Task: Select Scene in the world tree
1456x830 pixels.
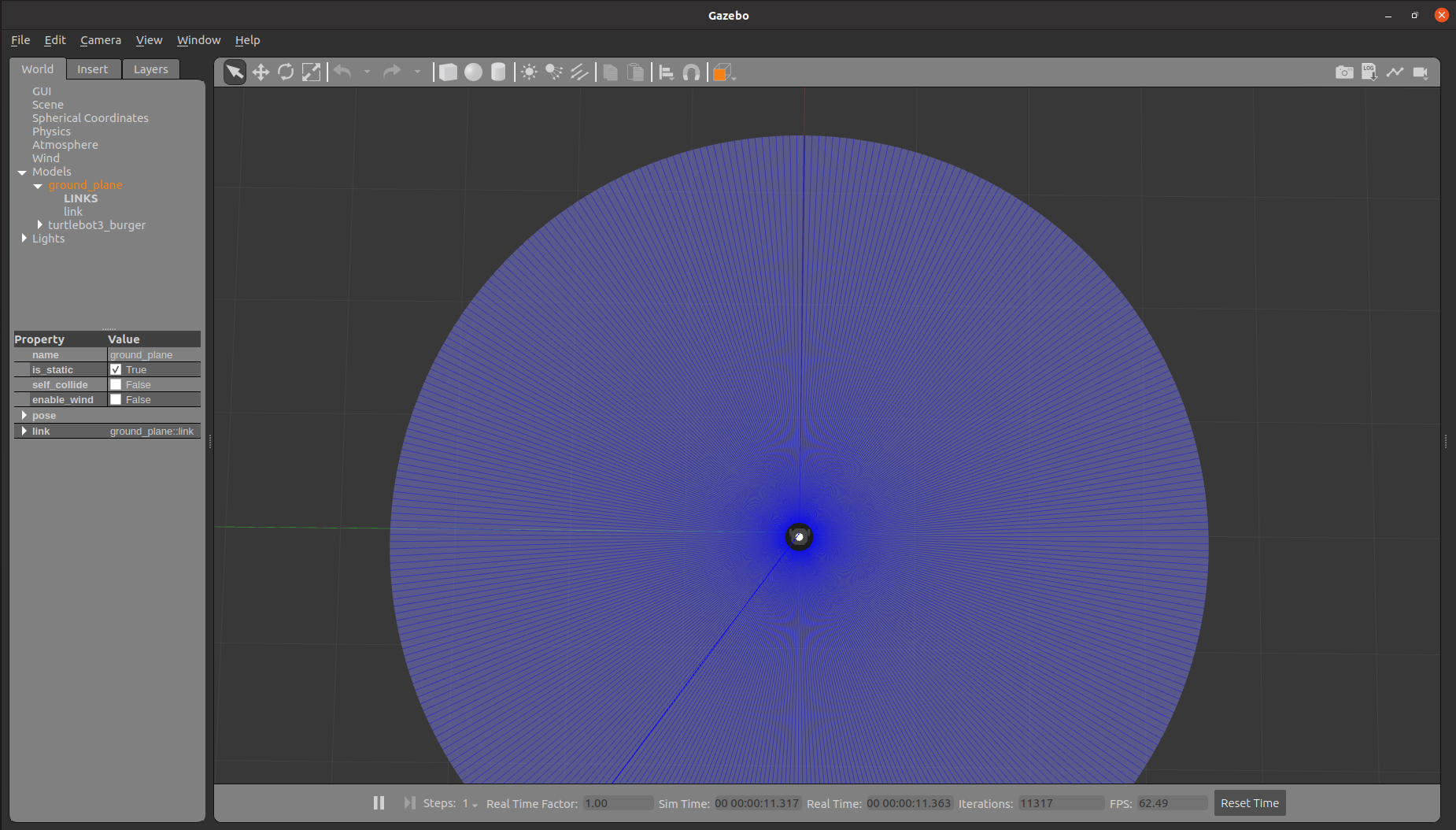Action: click(48, 105)
